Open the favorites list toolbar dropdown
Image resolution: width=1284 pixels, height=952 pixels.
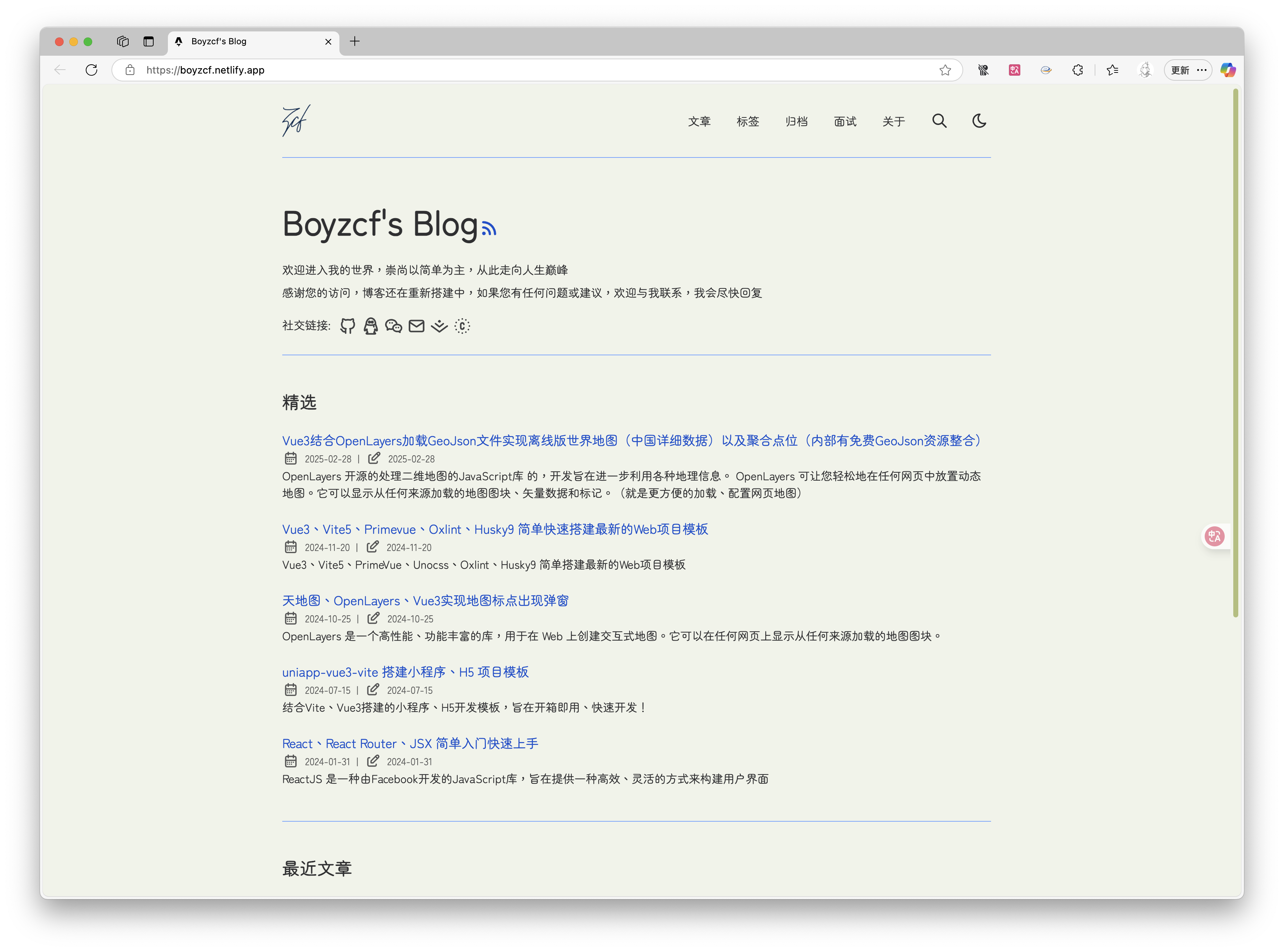[1113, 70]
